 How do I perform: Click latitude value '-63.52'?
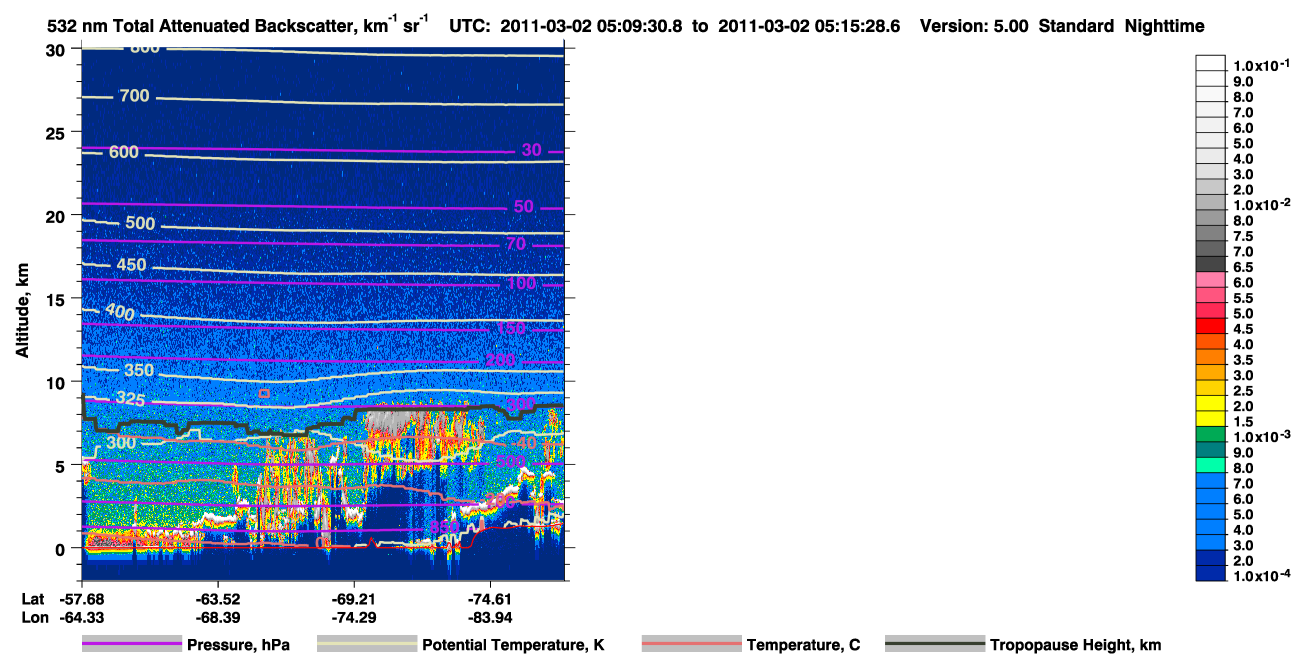(x=218, y=600)
